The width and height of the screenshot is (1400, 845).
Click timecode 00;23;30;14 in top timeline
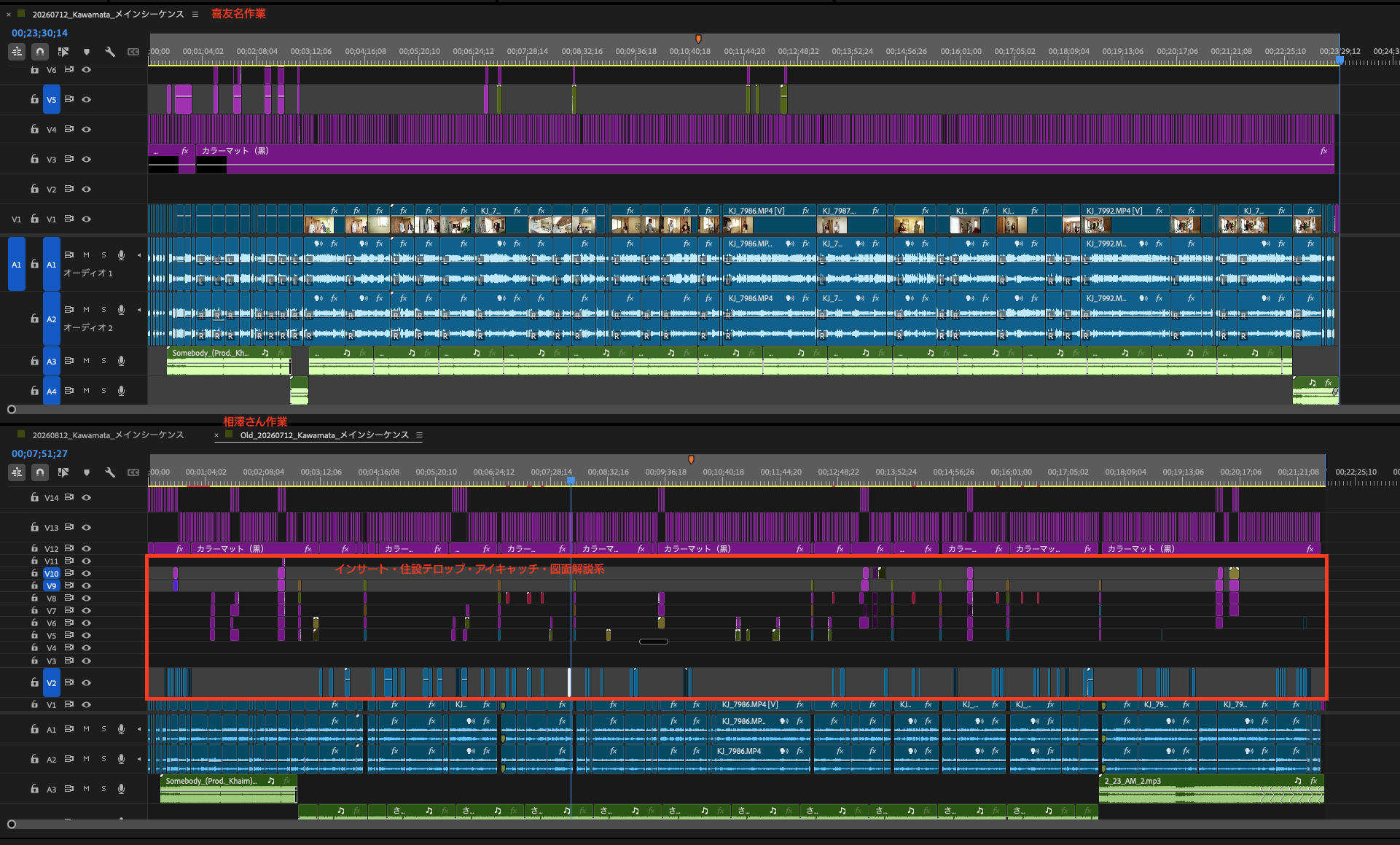[x=39, y=33]
